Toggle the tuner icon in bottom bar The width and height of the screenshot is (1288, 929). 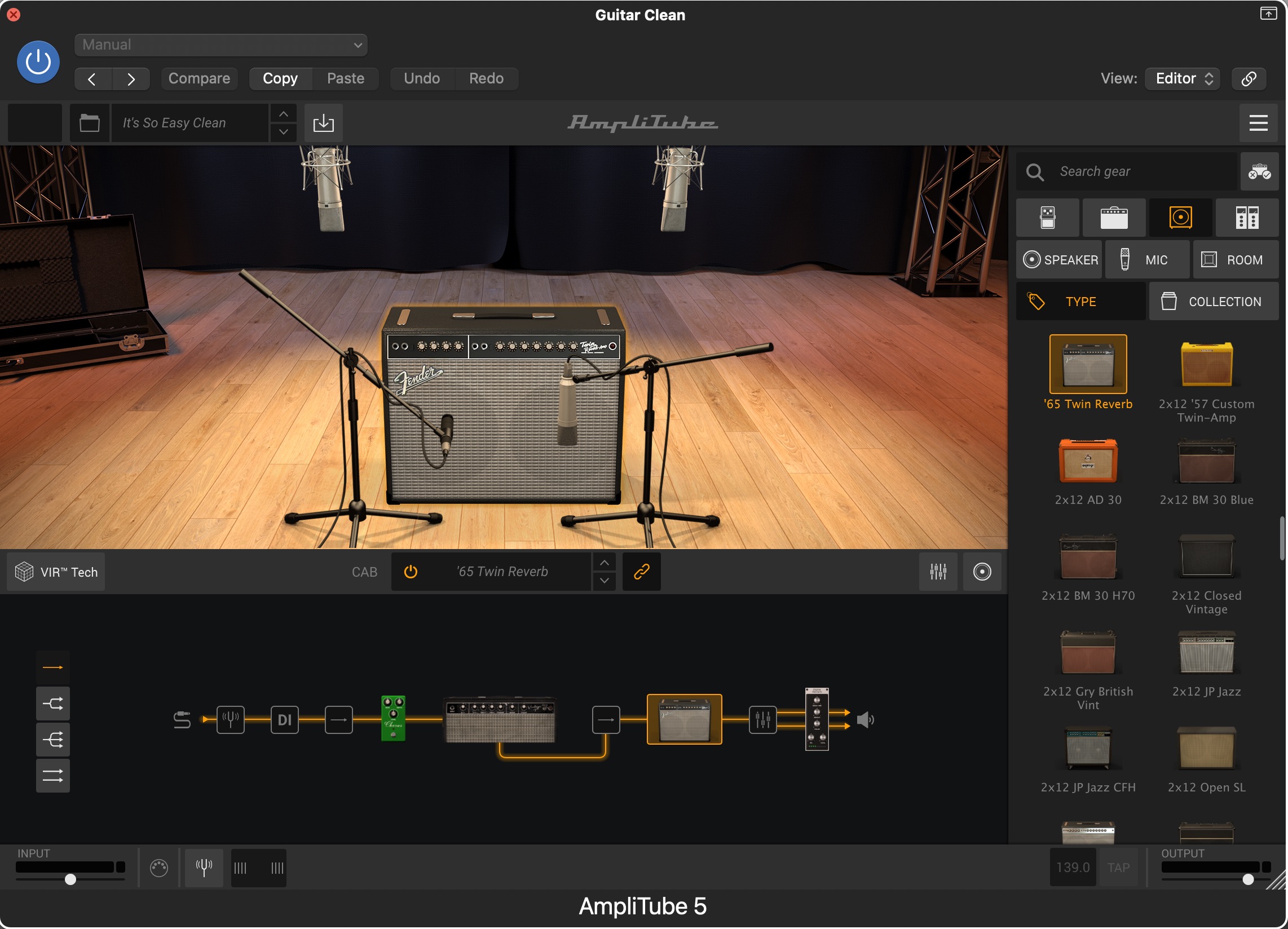click(204, 868)
